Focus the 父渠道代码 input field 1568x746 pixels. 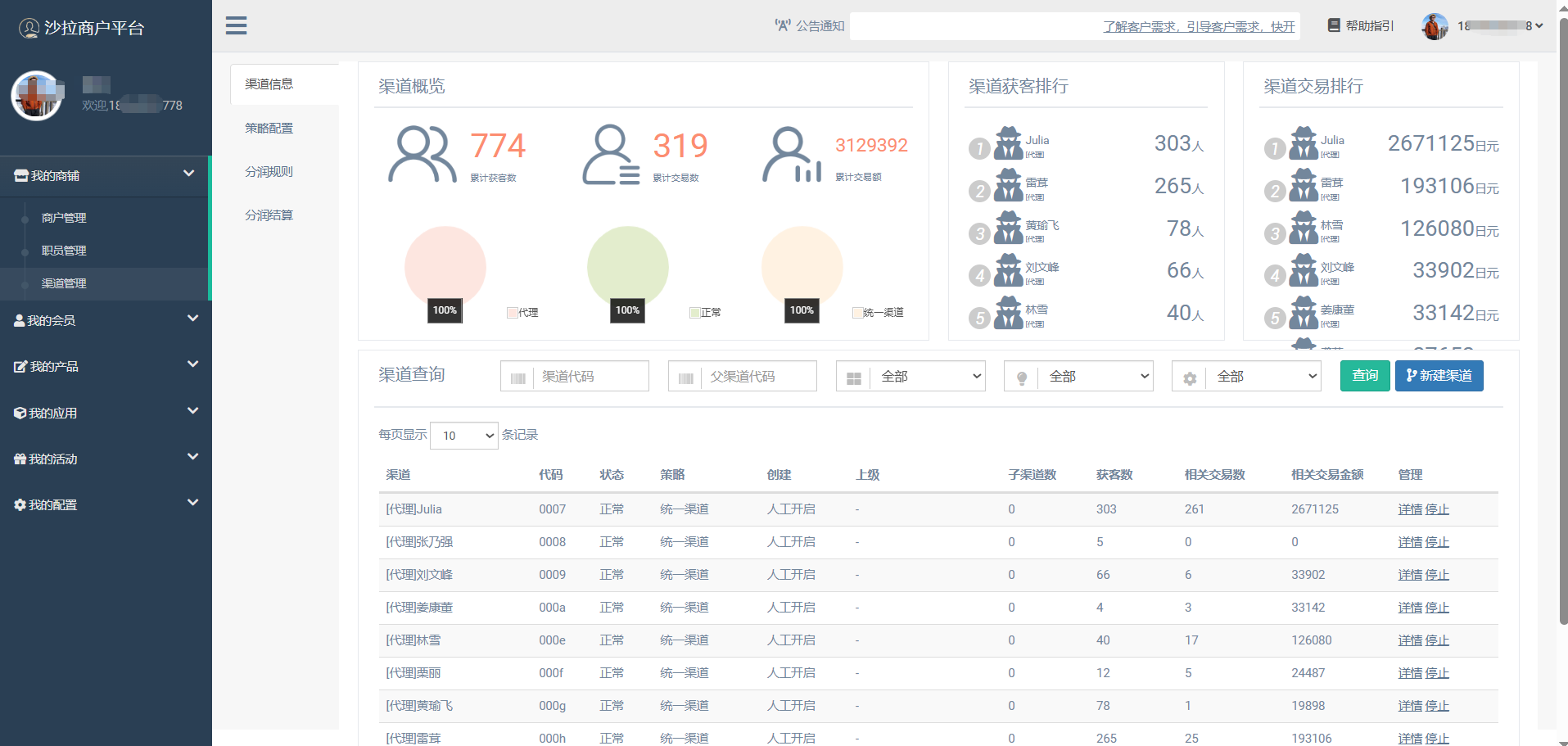coord(758,376)
